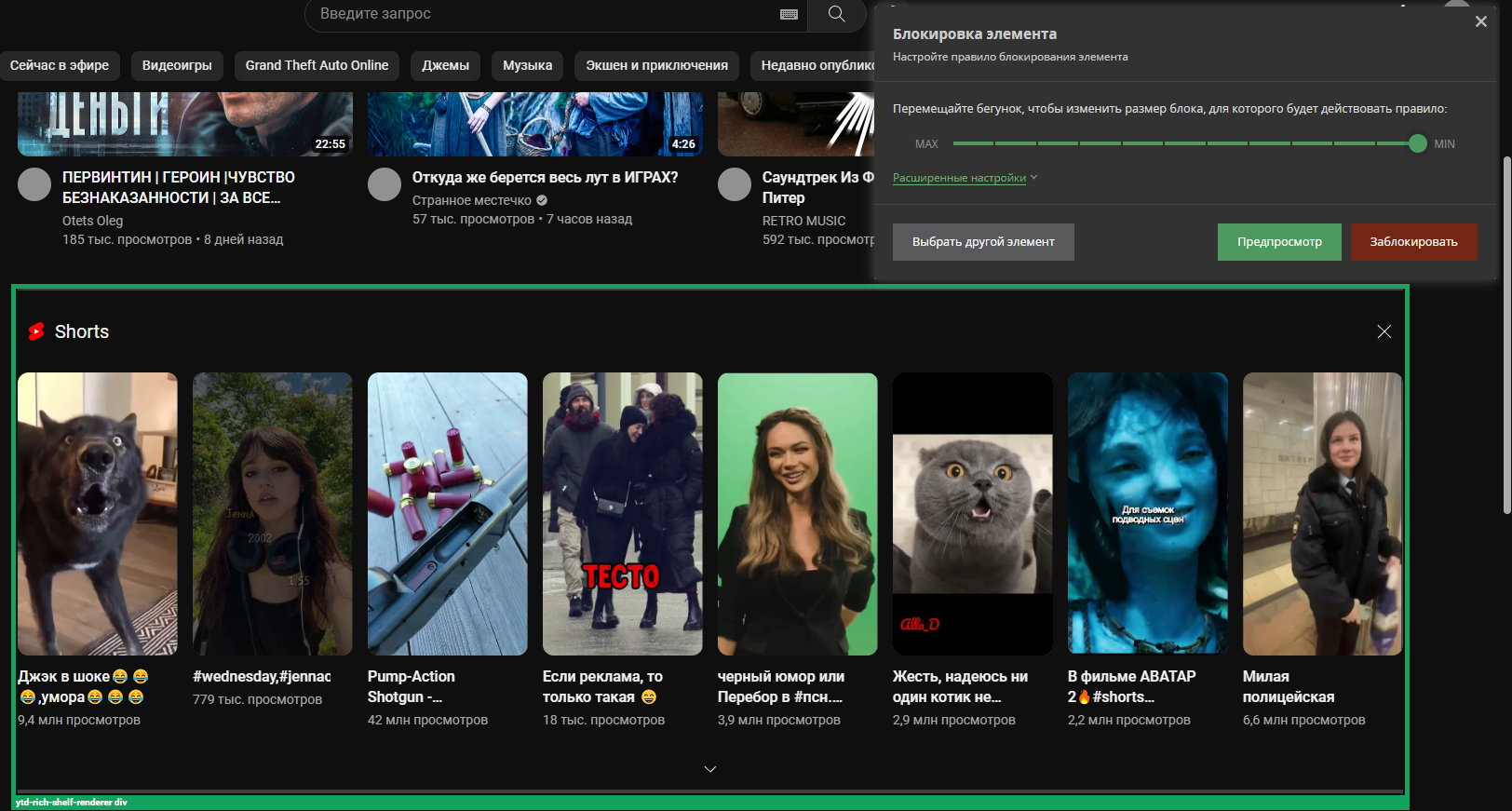Open the RETRO MUSIC channel link
The image size is (1512, 811).
[804, 221]
